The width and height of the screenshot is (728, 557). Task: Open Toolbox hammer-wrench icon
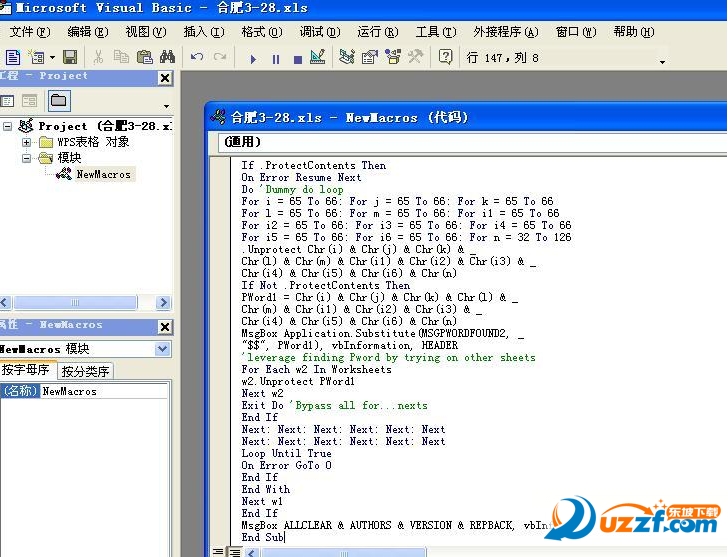(x=416, y=58)
